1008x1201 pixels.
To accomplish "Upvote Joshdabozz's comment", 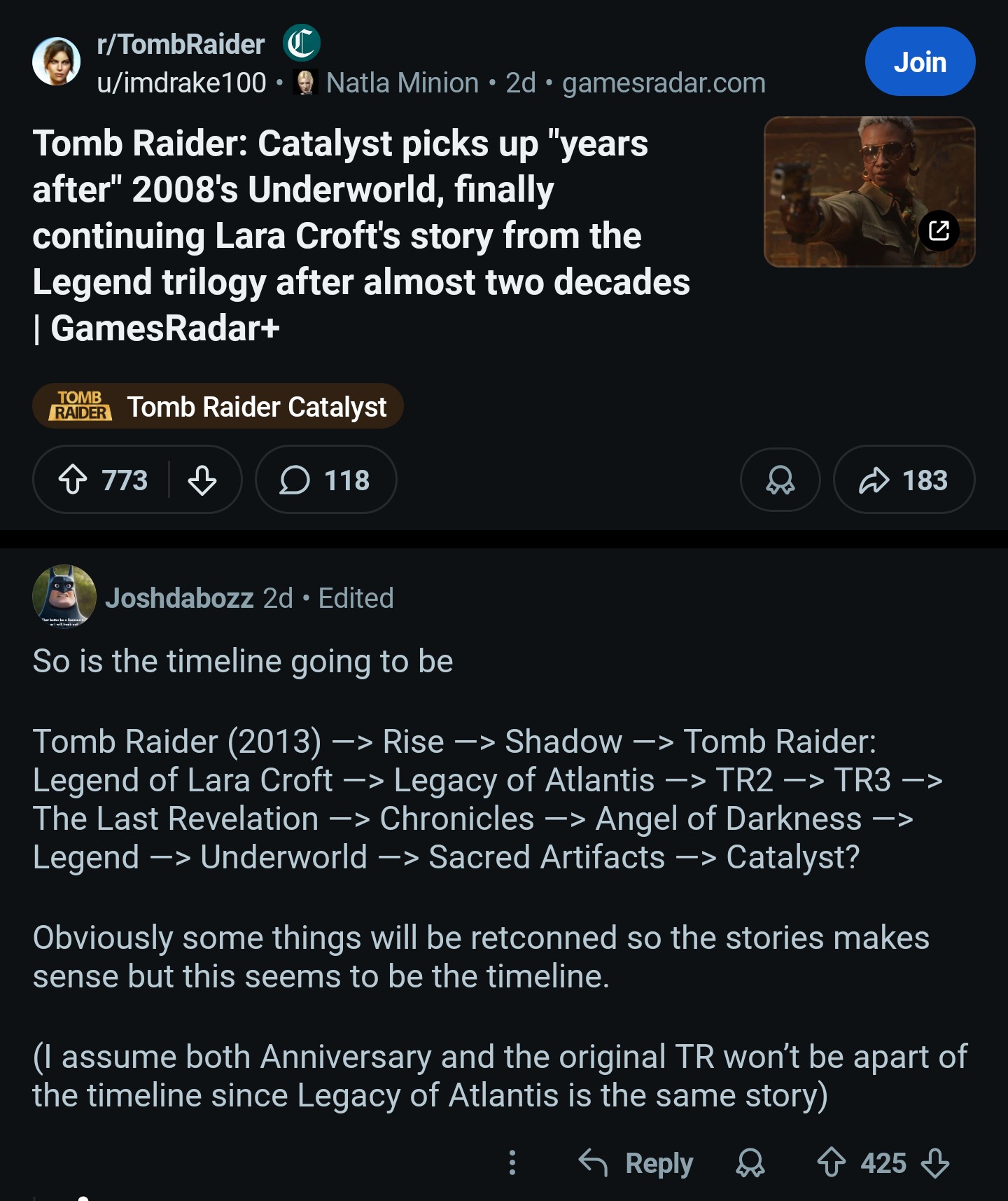I will 831,1163.
